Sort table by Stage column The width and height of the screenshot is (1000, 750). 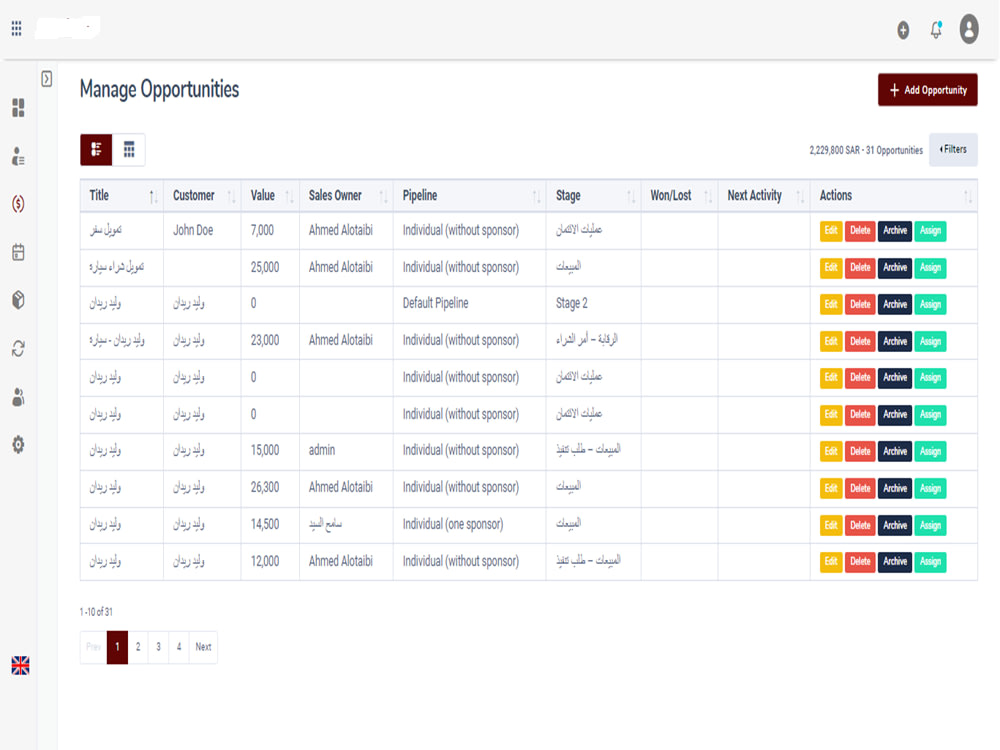pos(594,196)
